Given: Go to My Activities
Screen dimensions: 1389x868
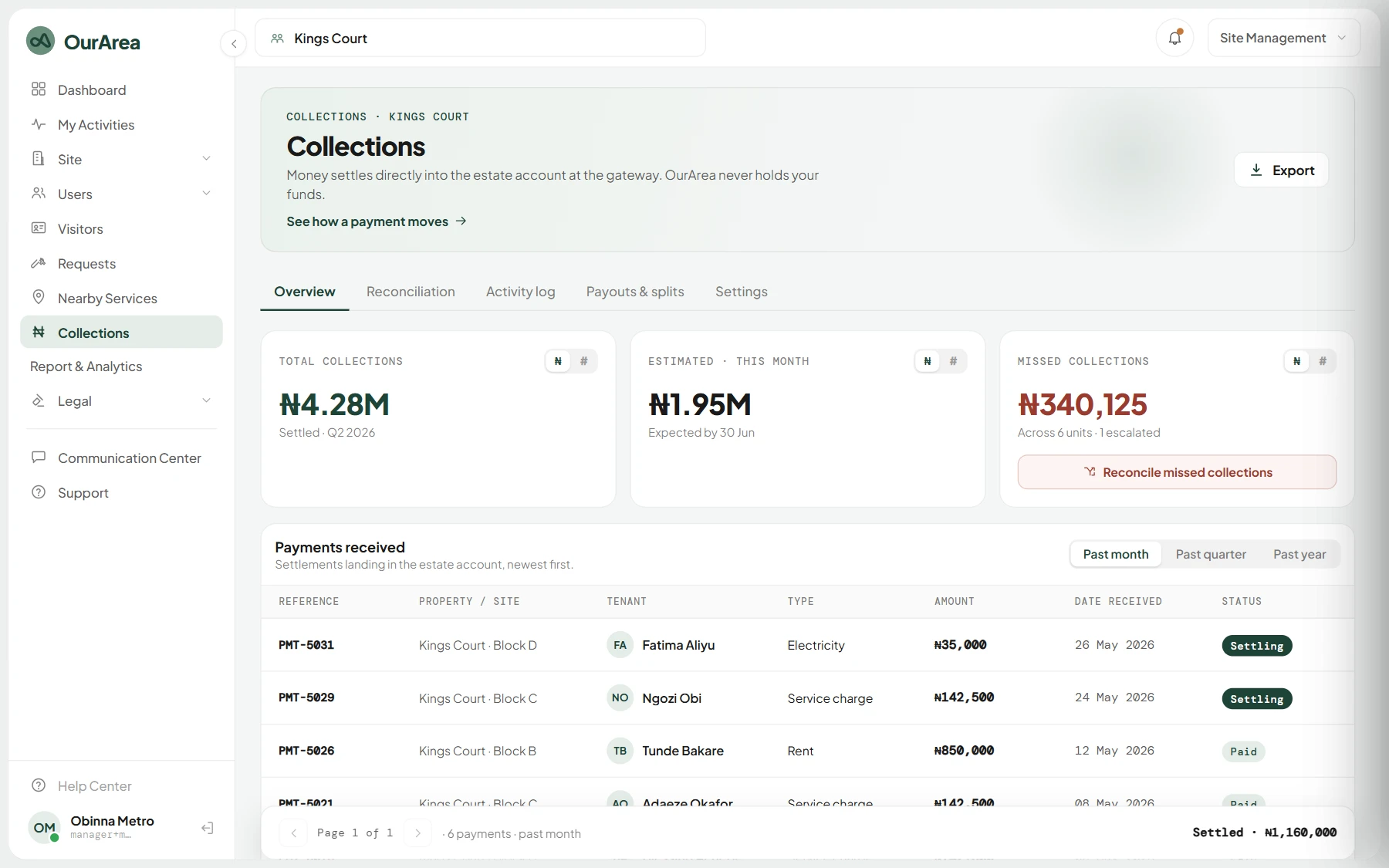Looking at the screenshot, I should coord(121,124).
